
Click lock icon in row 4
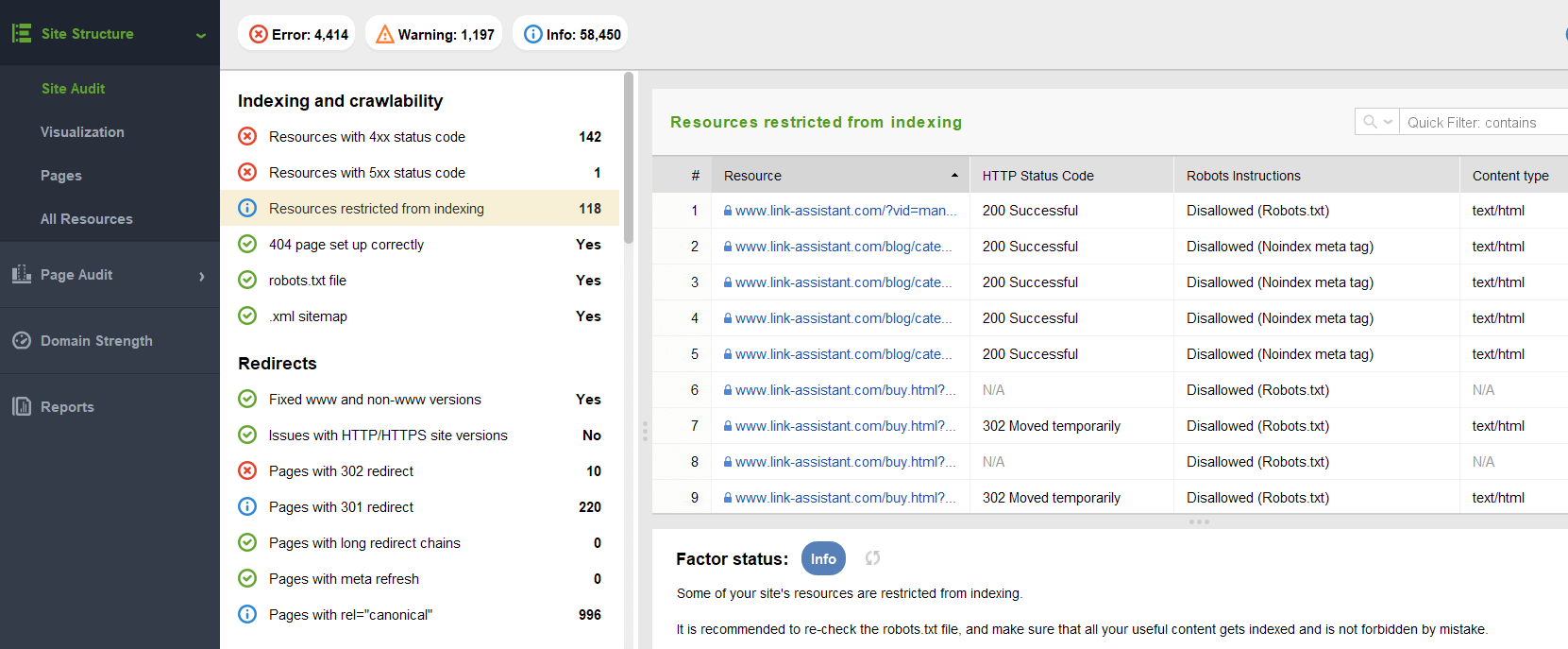point(728,318)
